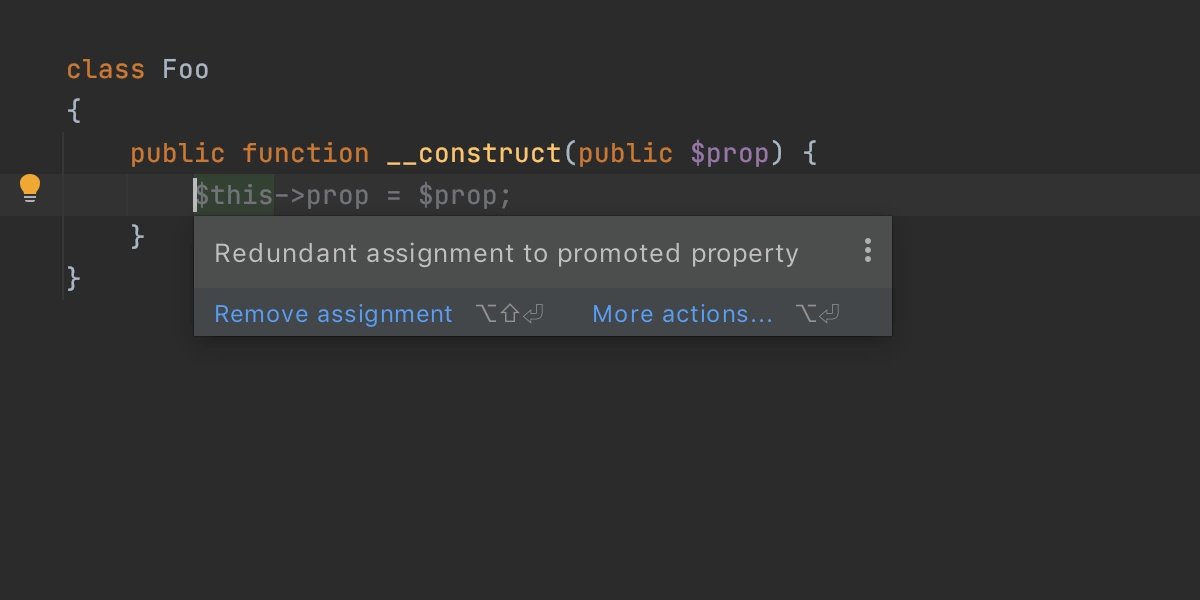Click the ->prop property access
1200x600 pixels.
322,195
